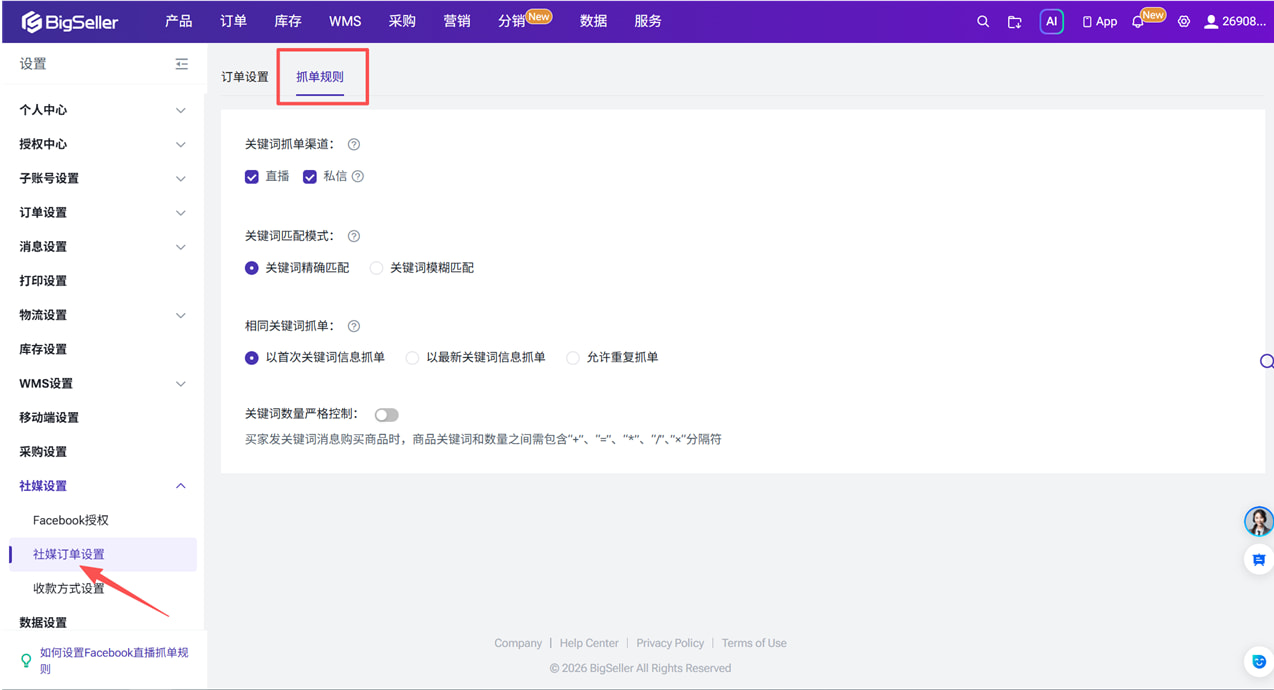Click the lightbulb tip icon
Screen dimensions: 1274x690
26,661
